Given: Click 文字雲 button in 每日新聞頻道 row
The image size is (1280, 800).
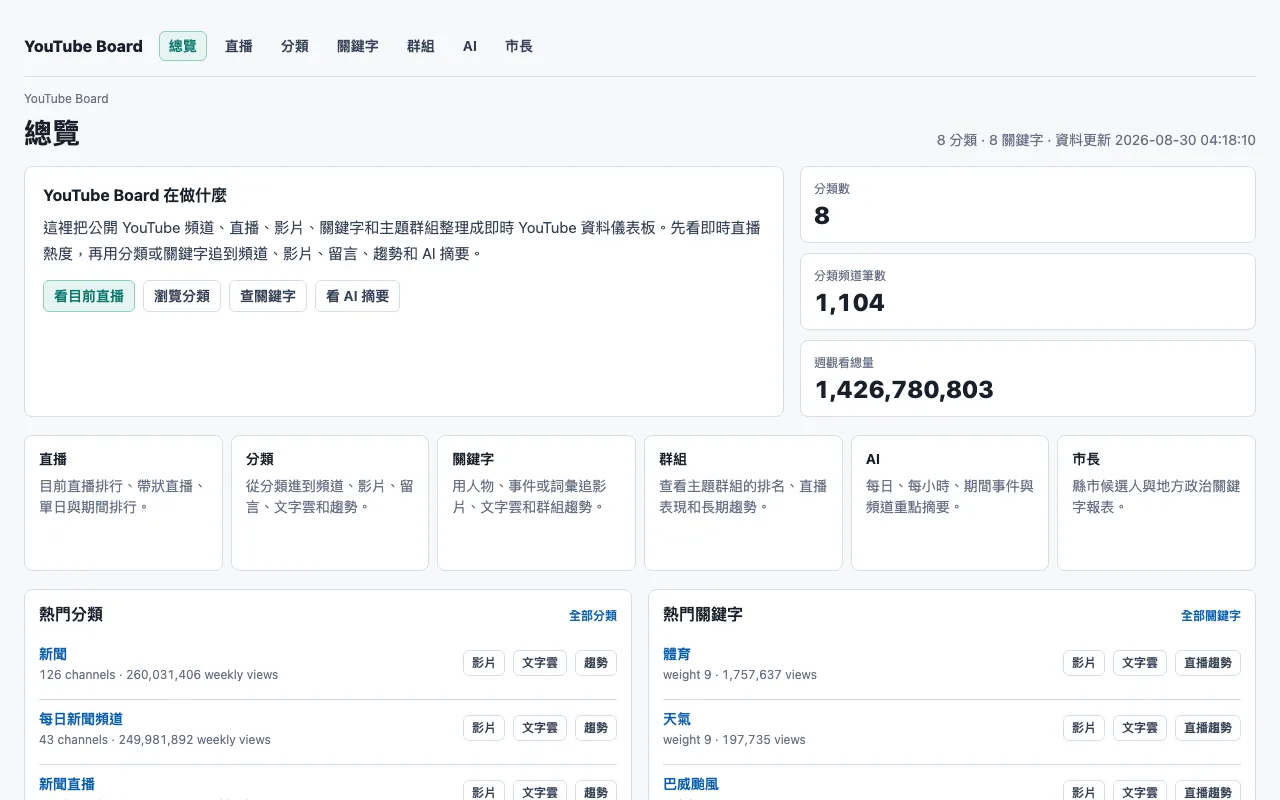Looking at the screenshot, I should tap(540, 728).
